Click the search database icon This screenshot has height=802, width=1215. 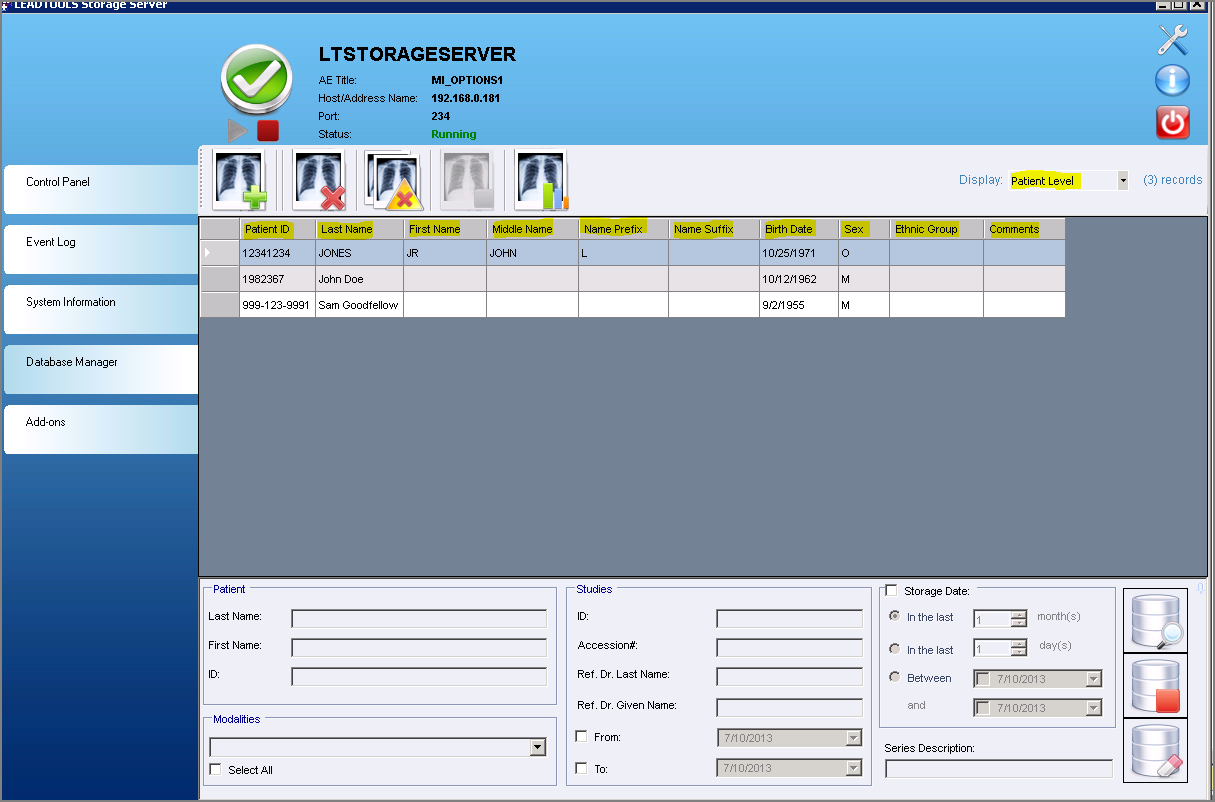click(x=1155, y=622)
